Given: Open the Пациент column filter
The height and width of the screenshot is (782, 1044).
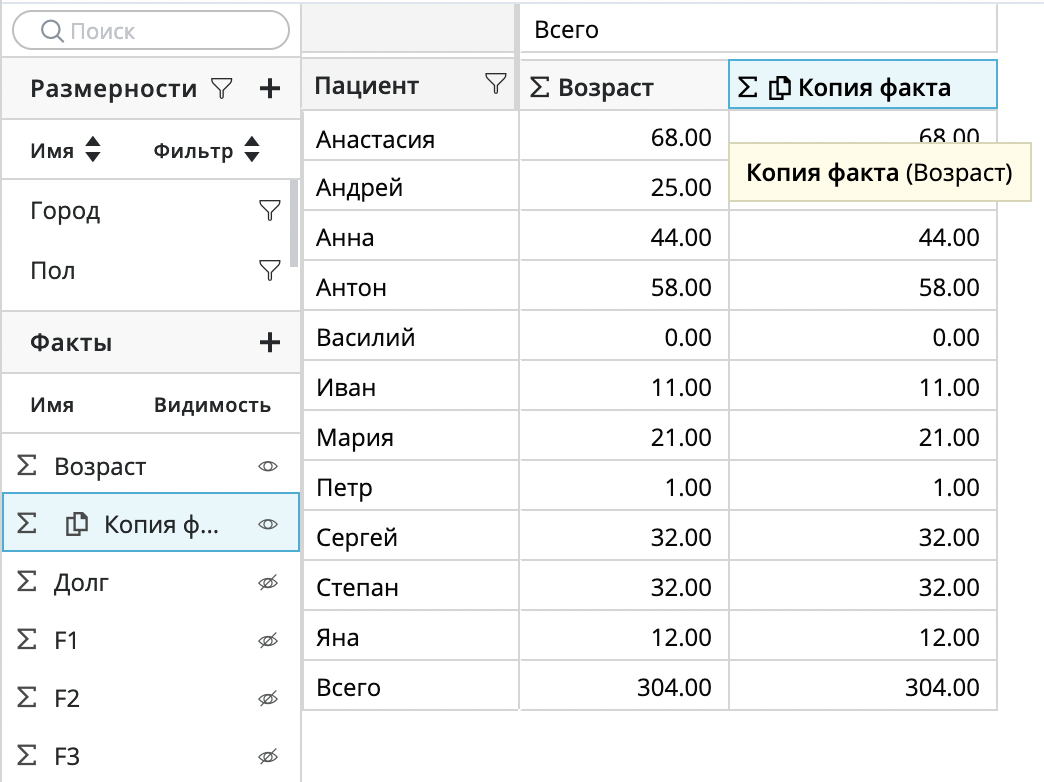Looking at the screenshot, I should 495,85.
